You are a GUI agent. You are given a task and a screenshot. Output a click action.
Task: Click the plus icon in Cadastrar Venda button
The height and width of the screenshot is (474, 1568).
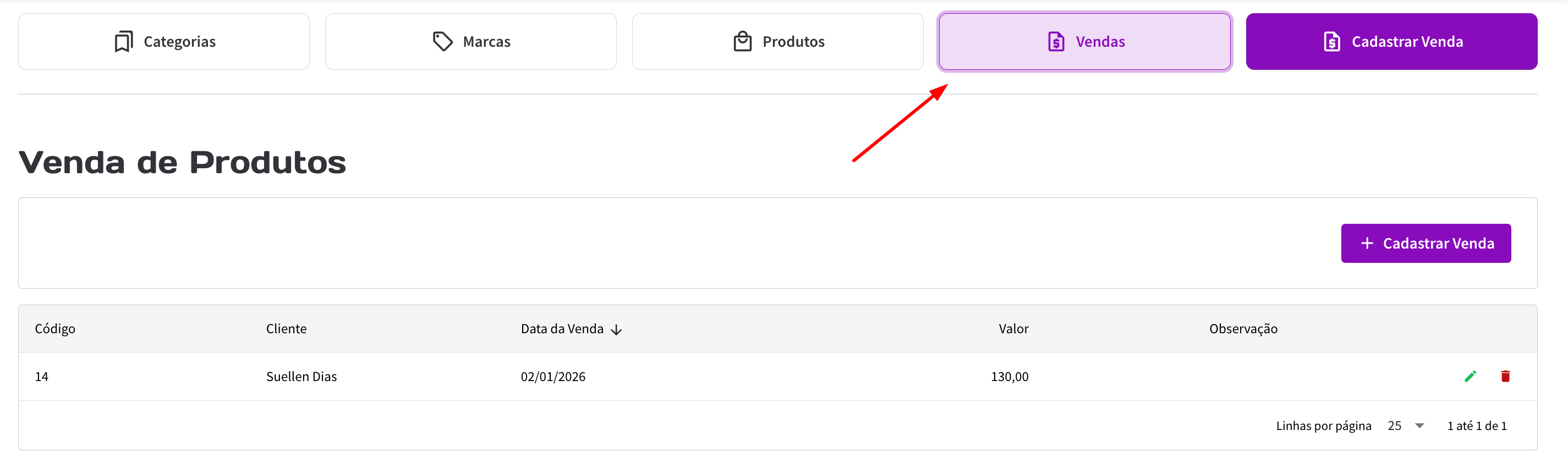pyautogui.click(x=1367, y=244)
